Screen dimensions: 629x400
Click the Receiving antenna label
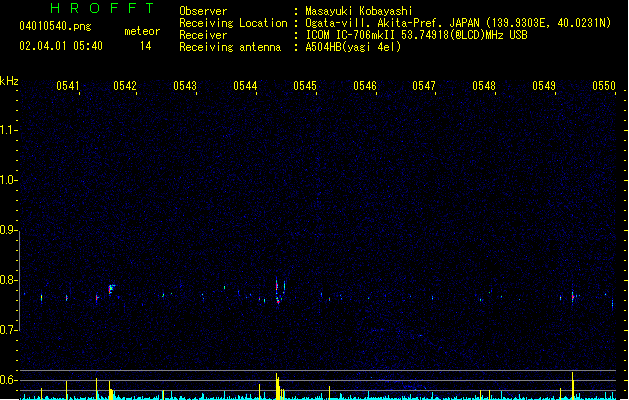(x=230, y=47)
